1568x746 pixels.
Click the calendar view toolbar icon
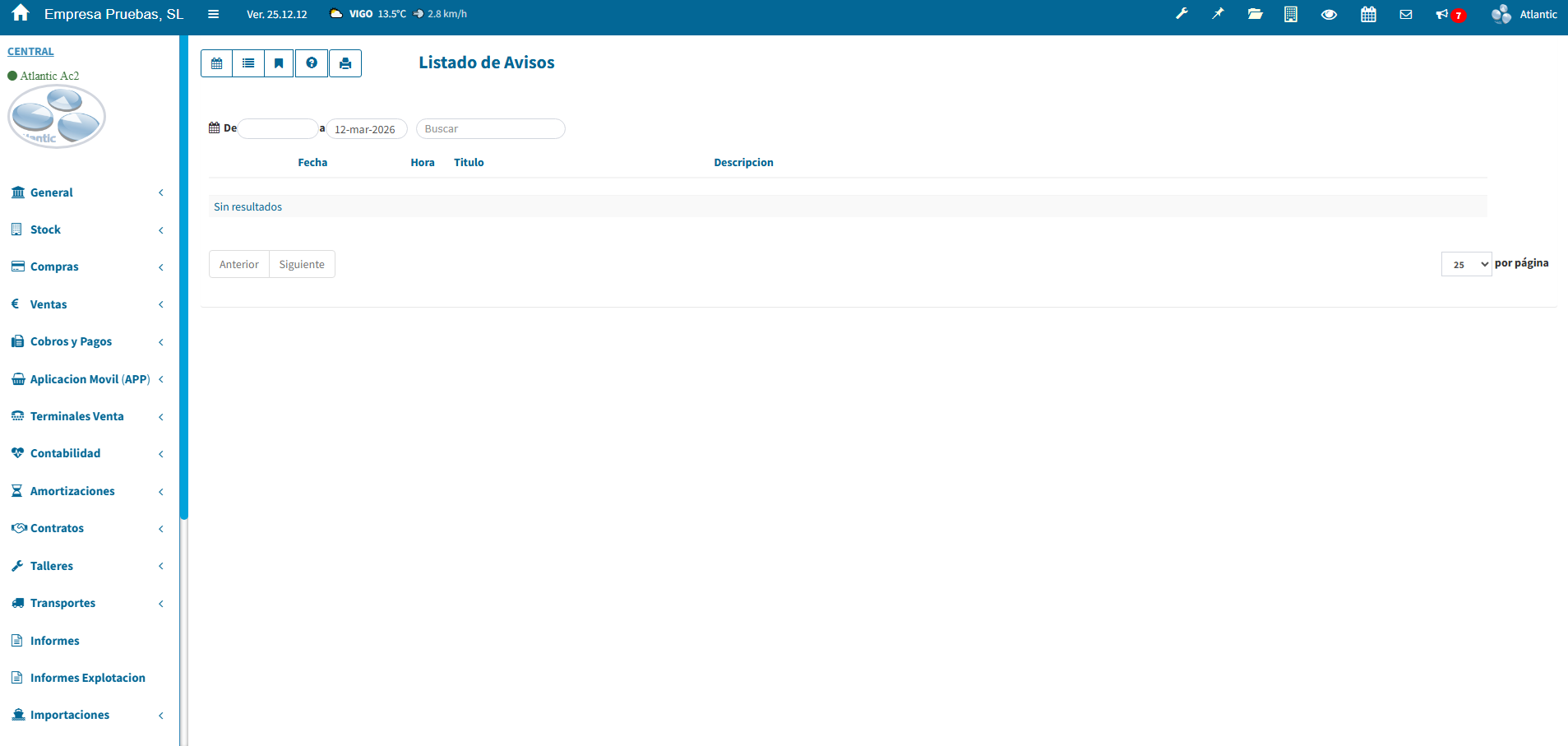(216, 63)
